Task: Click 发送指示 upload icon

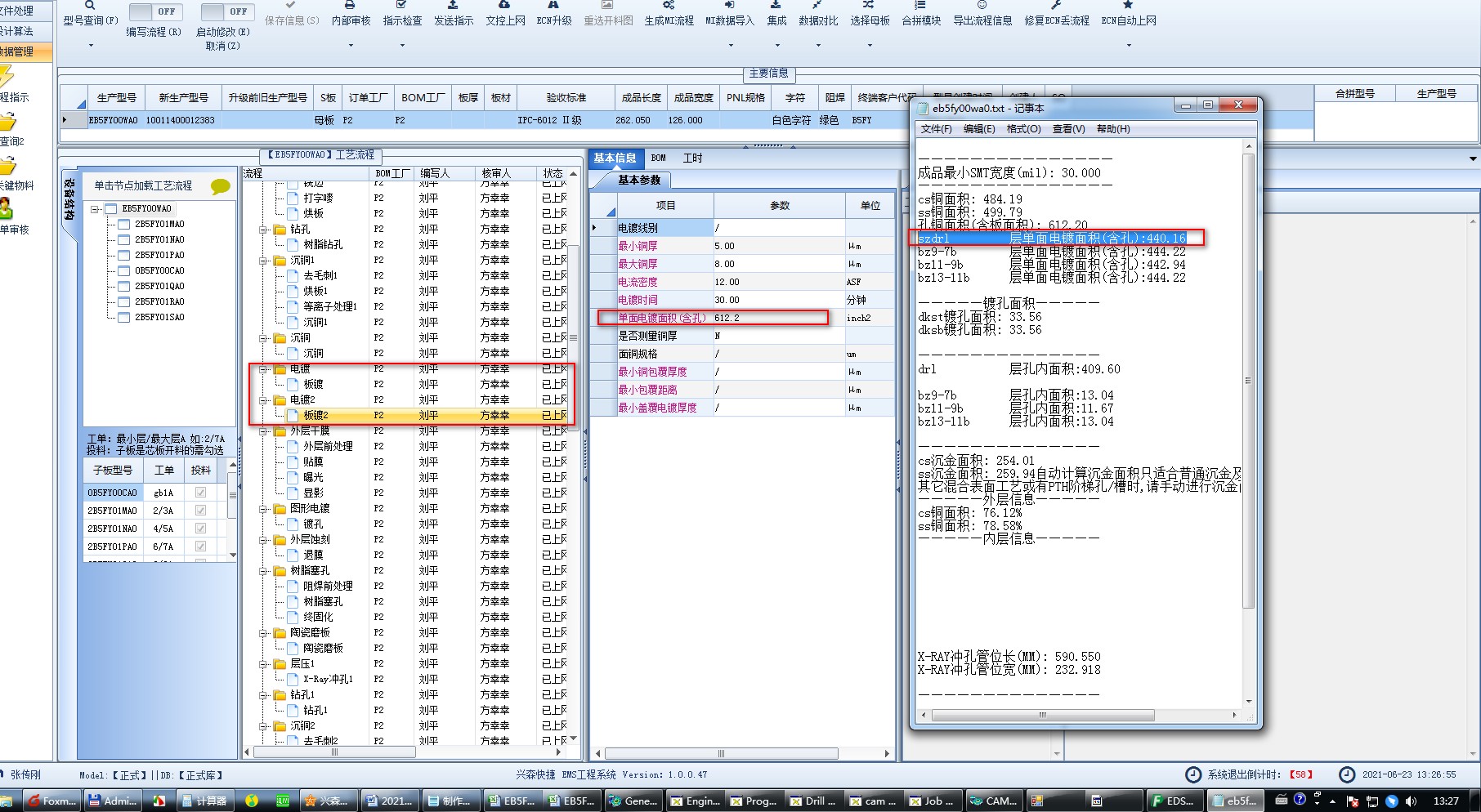Action: (x=453, y=5)
